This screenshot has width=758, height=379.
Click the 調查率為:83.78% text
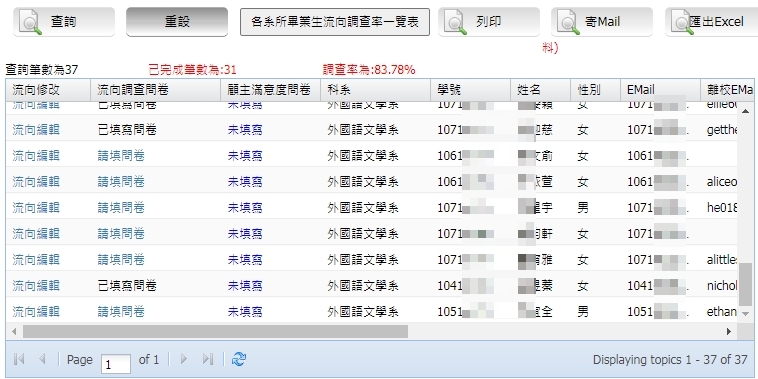pos(369,70)
